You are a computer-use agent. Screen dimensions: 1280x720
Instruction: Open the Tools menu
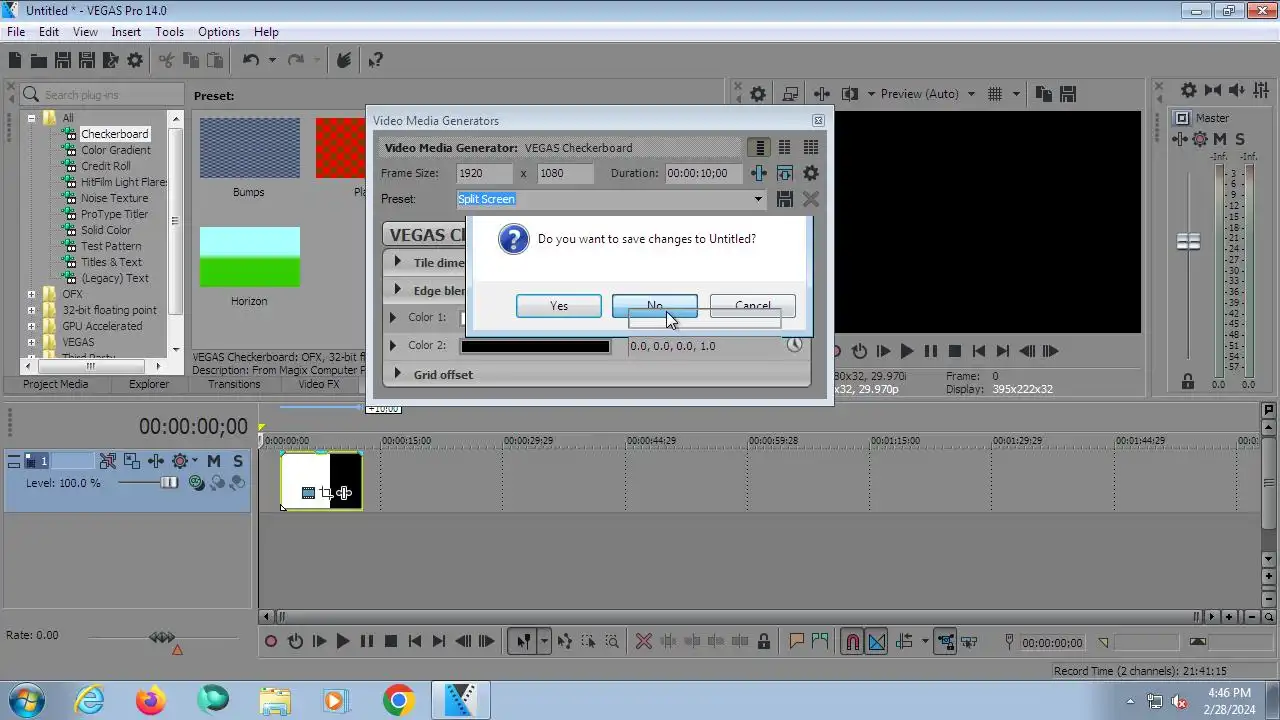point(169,32)
